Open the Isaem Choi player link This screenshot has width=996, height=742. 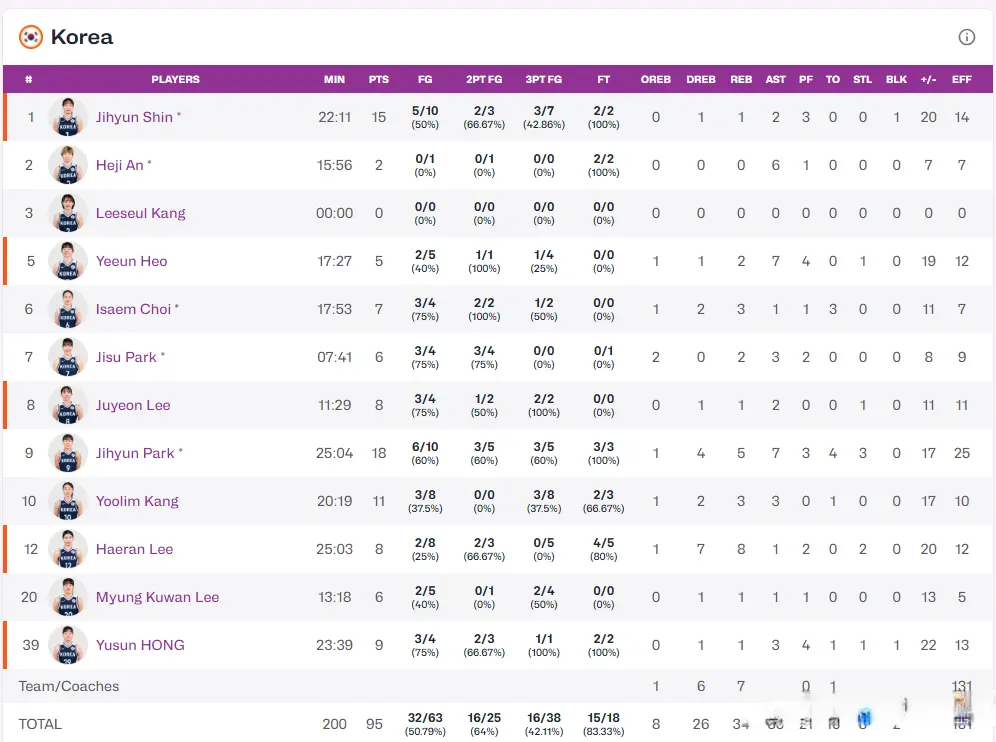[133, 309]
